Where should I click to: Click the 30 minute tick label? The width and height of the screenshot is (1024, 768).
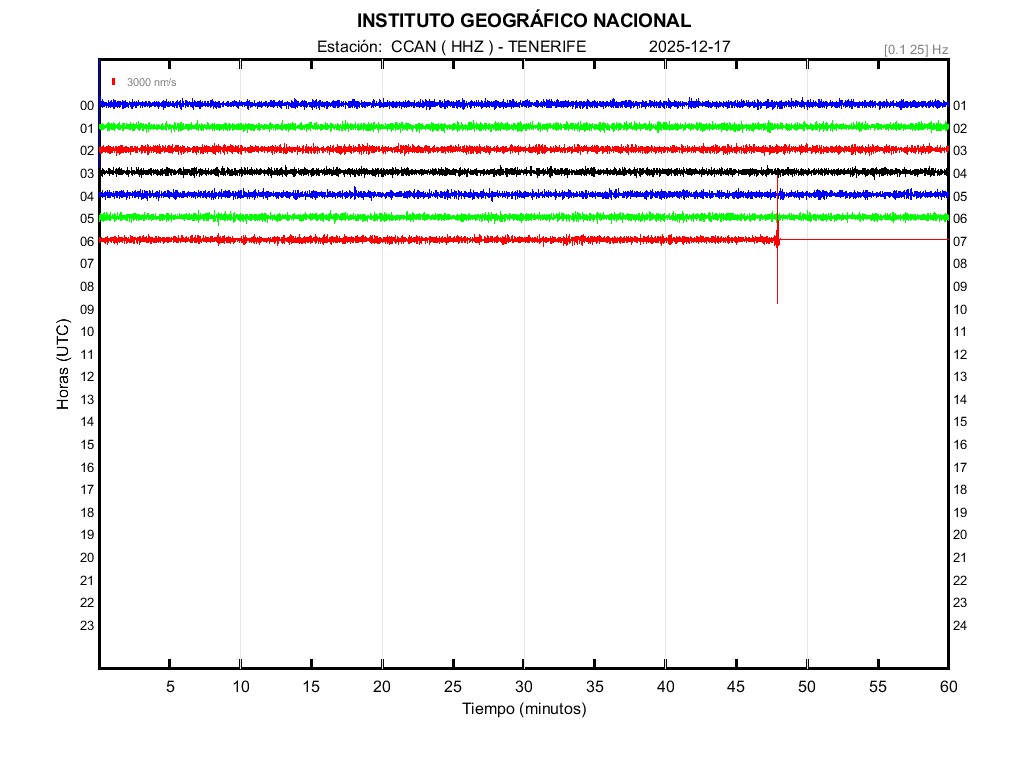[x=524, y=687]
